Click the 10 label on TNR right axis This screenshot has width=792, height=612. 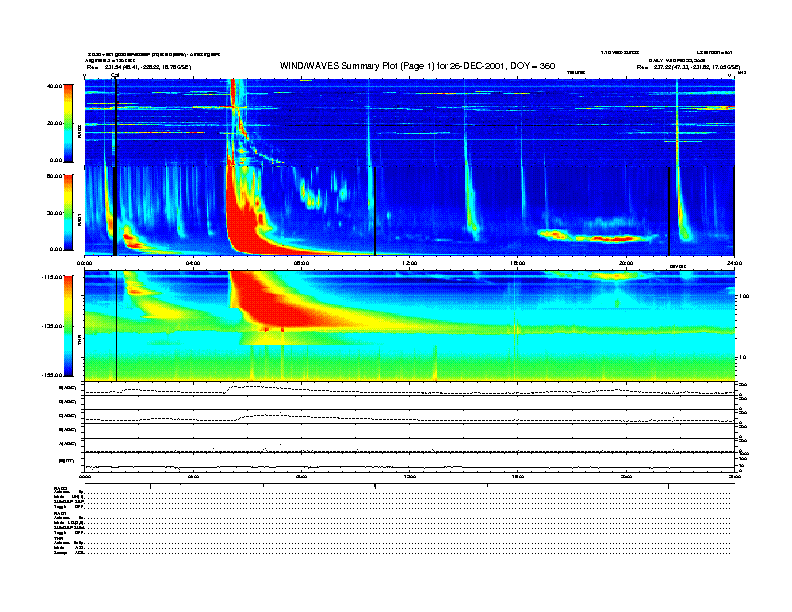[744, 358]
